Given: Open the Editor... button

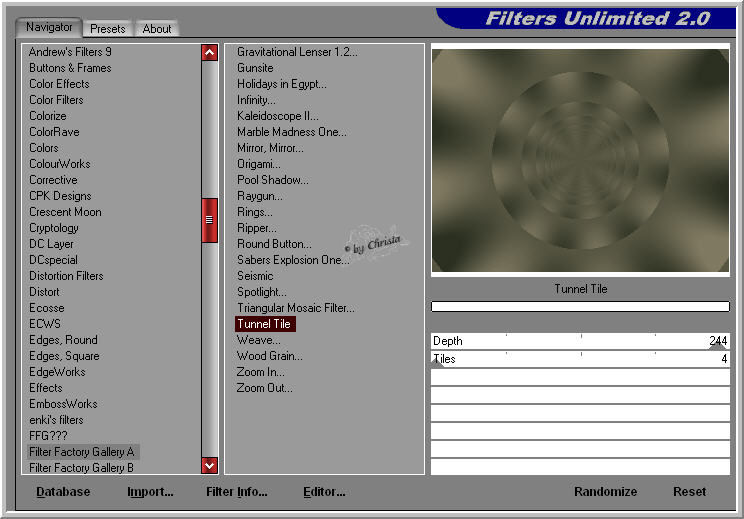Looking at the screenshot, I should [324, 491].
